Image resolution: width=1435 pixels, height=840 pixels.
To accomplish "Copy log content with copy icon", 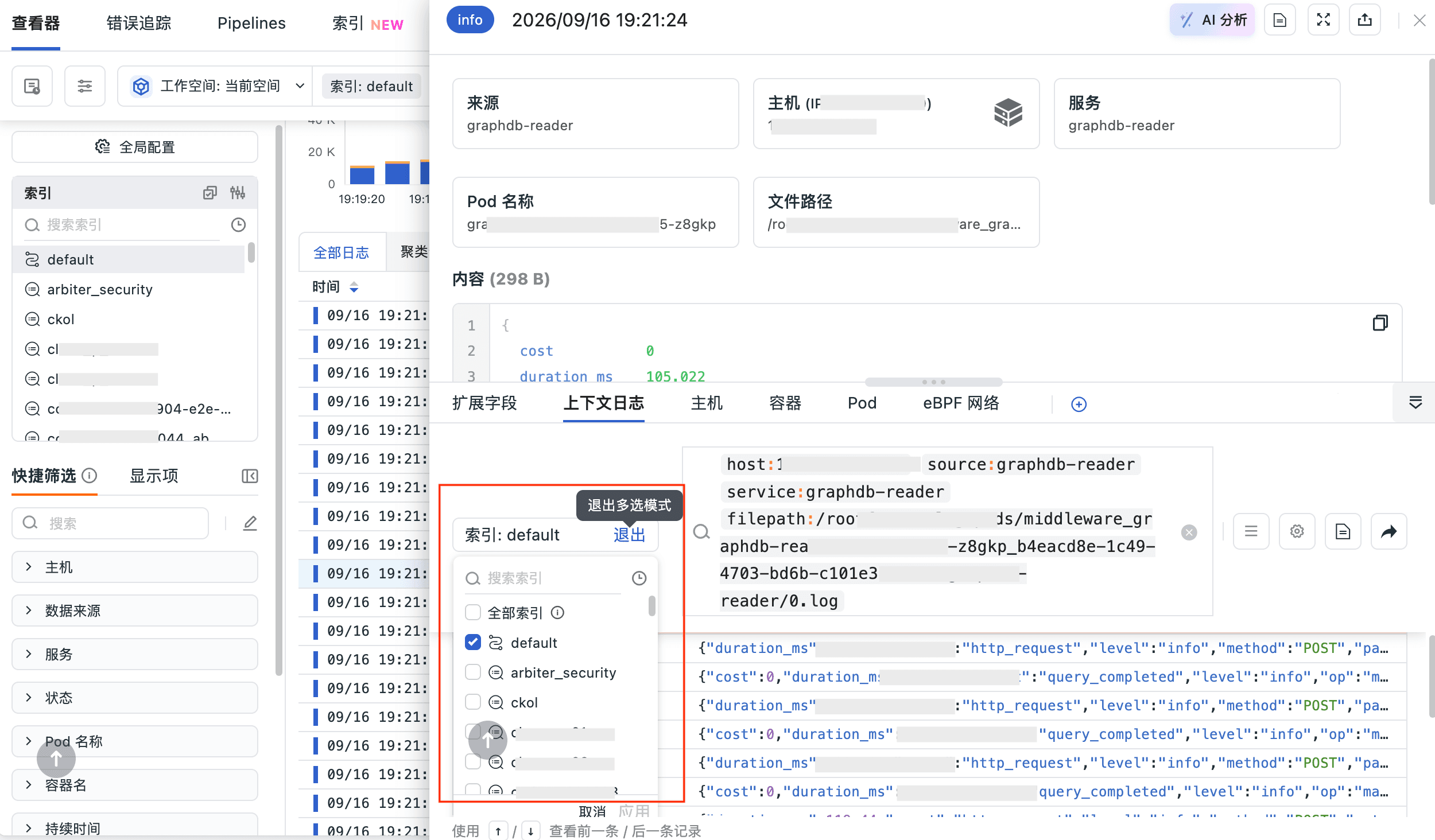I will 1380,323.
